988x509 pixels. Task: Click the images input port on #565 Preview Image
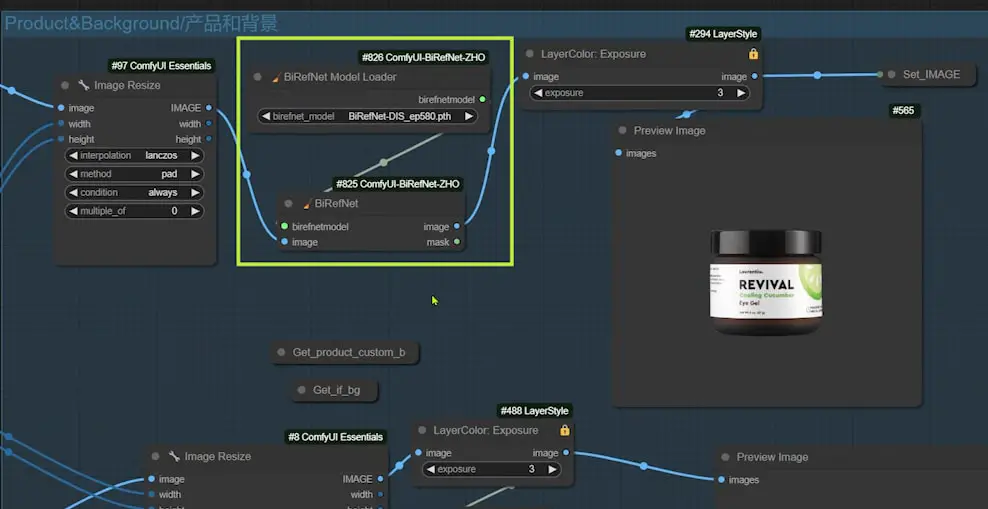618,153
